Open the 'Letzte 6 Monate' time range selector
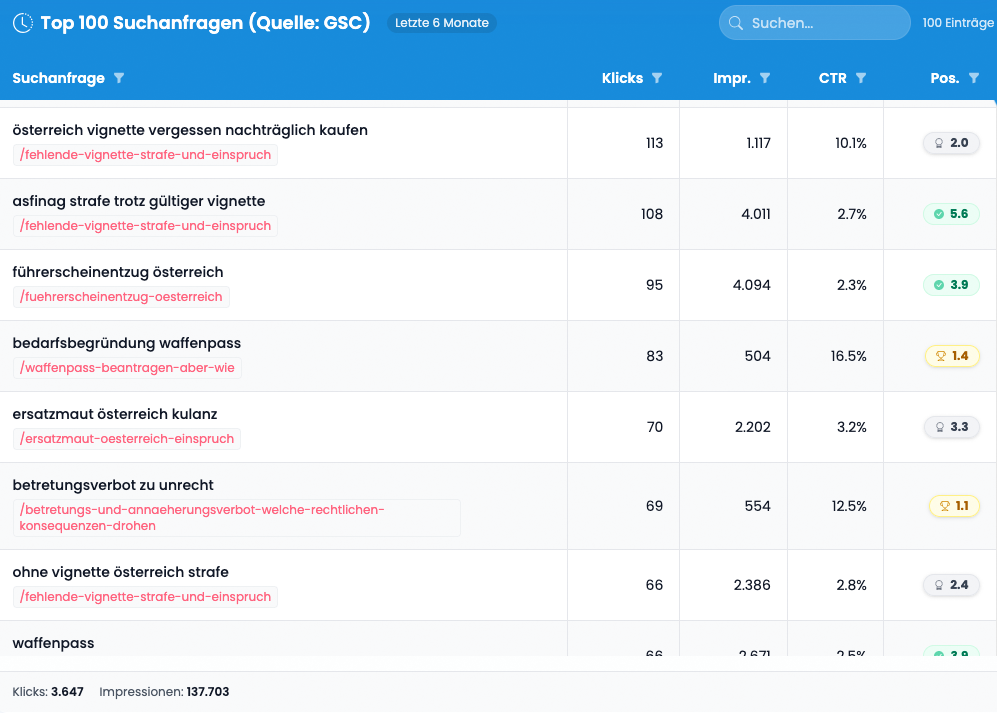The height and width of the screenshot is (713, 997). pos(441,22)
